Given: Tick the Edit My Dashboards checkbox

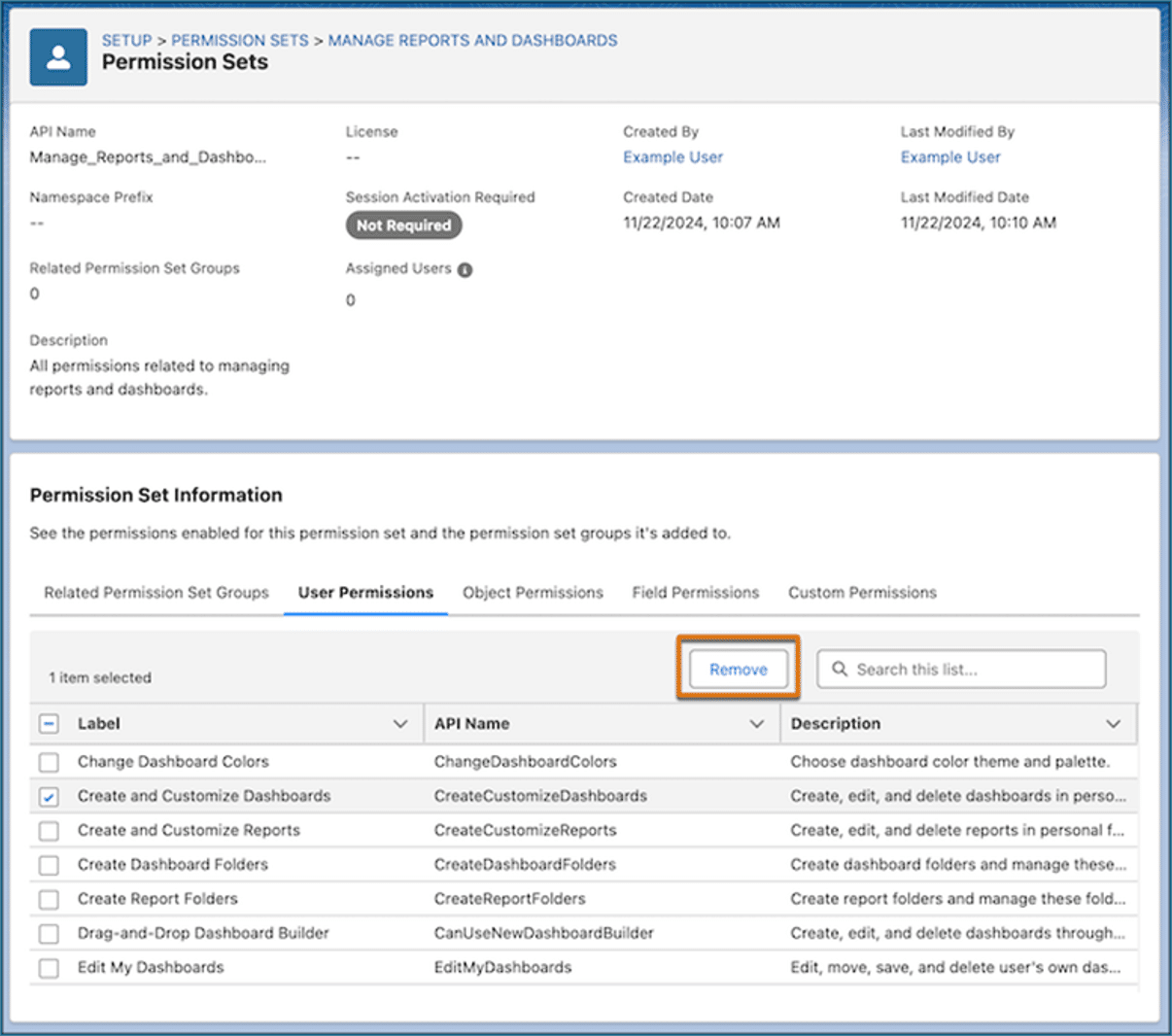Looking at the screenshot, I should coord(49,968).
